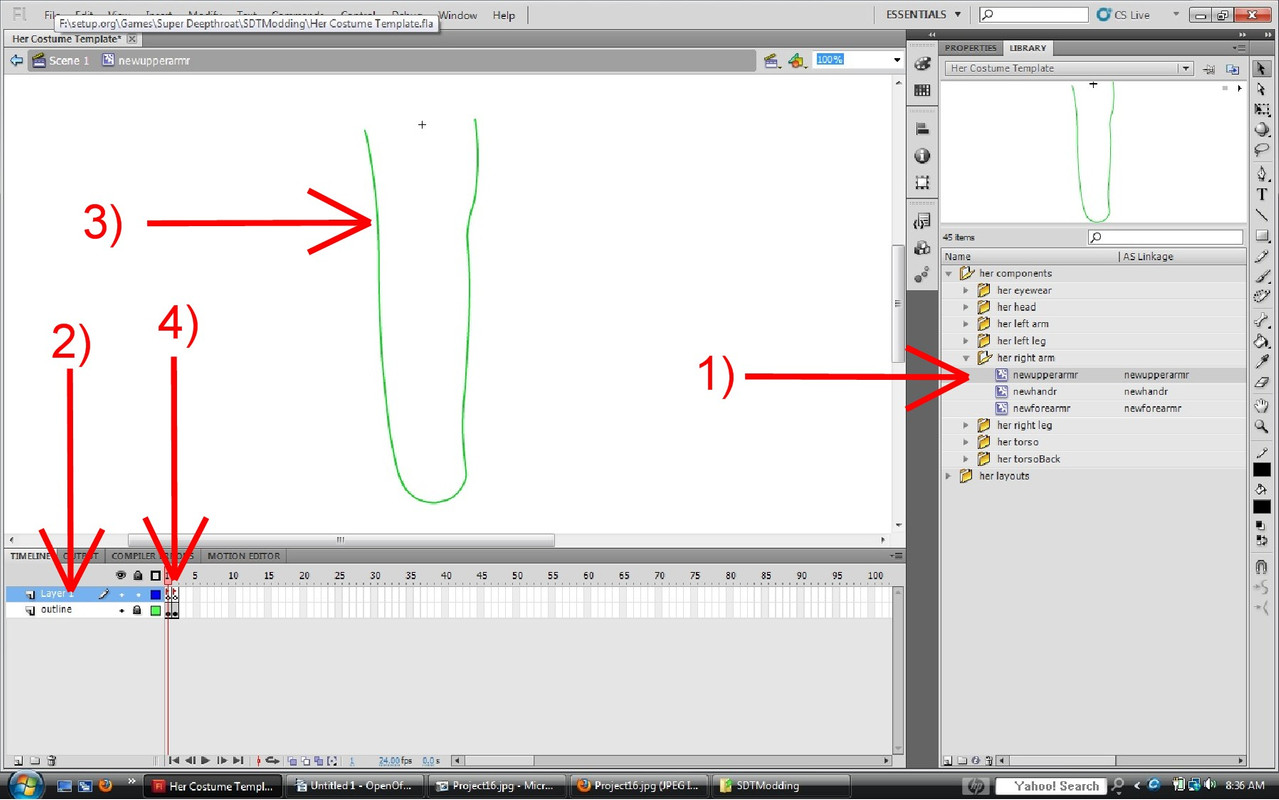Collapse the her right arm folder
Image resolution: width=1279 pixels, height=800 pixels.
pyautogui.click(x=966, y=358)
